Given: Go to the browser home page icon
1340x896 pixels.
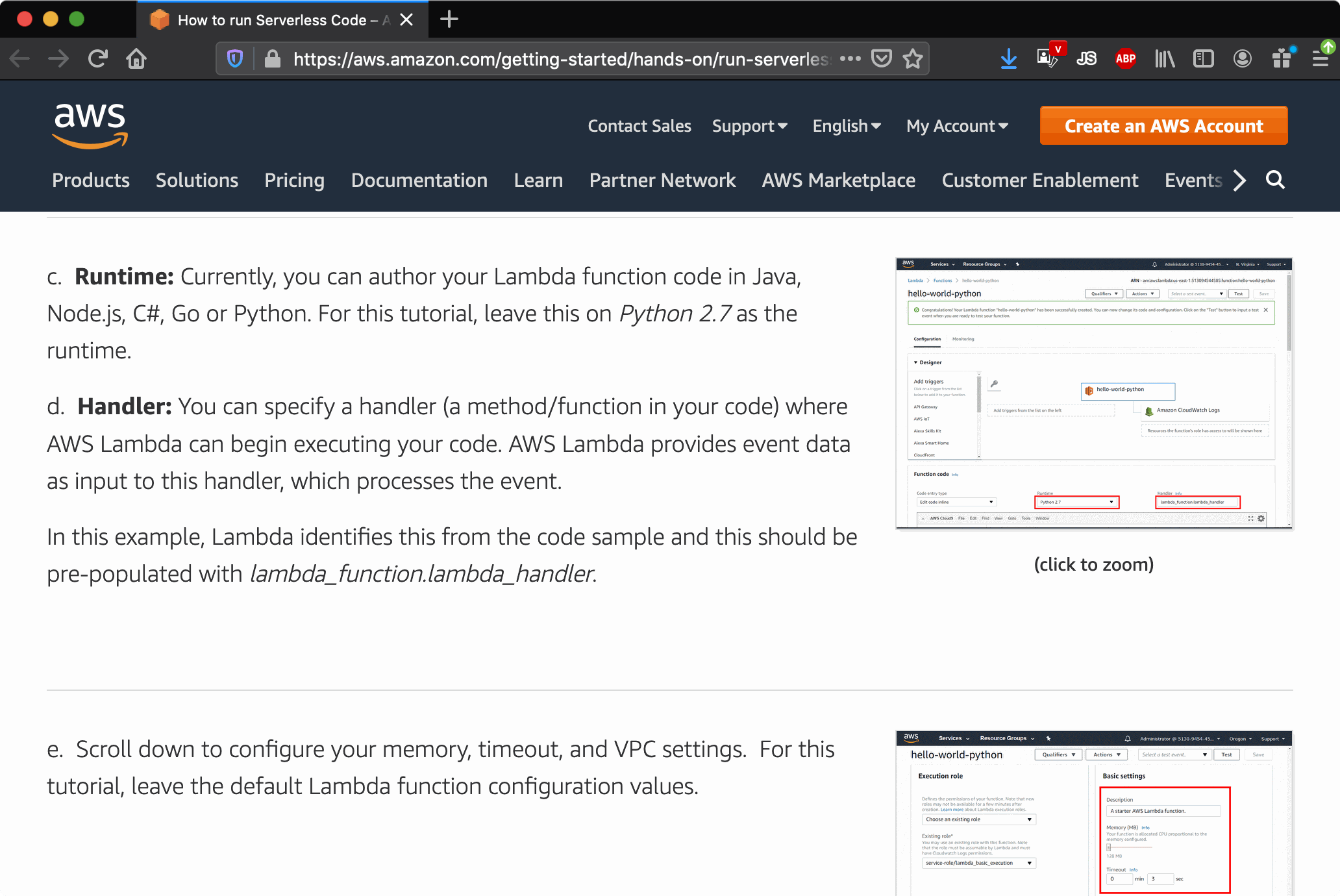Looking at the screenshot, I should [x=136, y=59].
